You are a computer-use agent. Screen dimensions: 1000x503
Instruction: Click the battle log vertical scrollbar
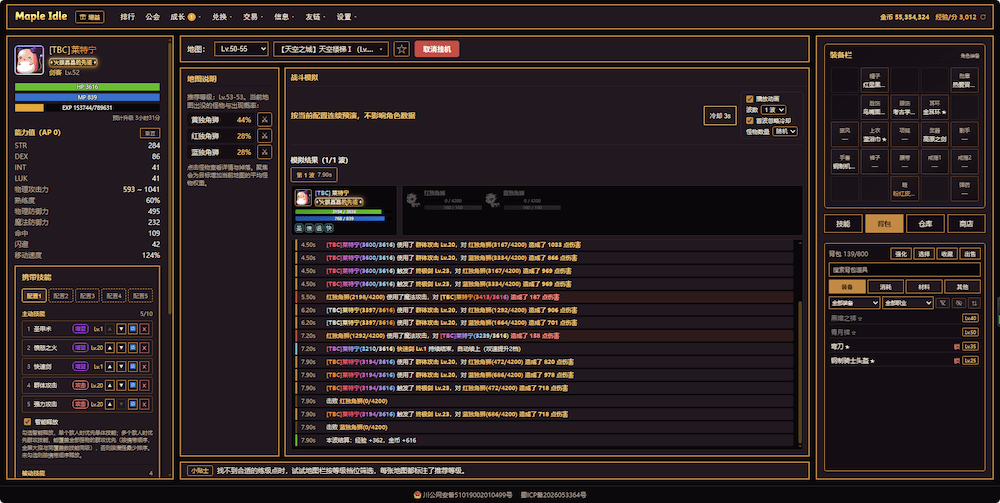pyautogui.click(x=800, y=373)
